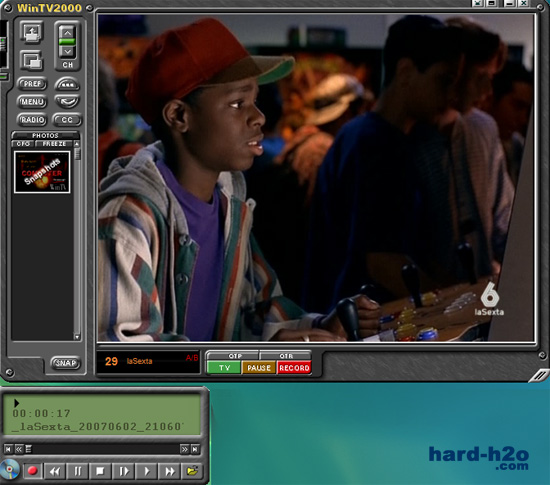The image size is (550, 485).
Task: Jump to start with the skip-to-beginning icon
Action: [x=8, y=449]
